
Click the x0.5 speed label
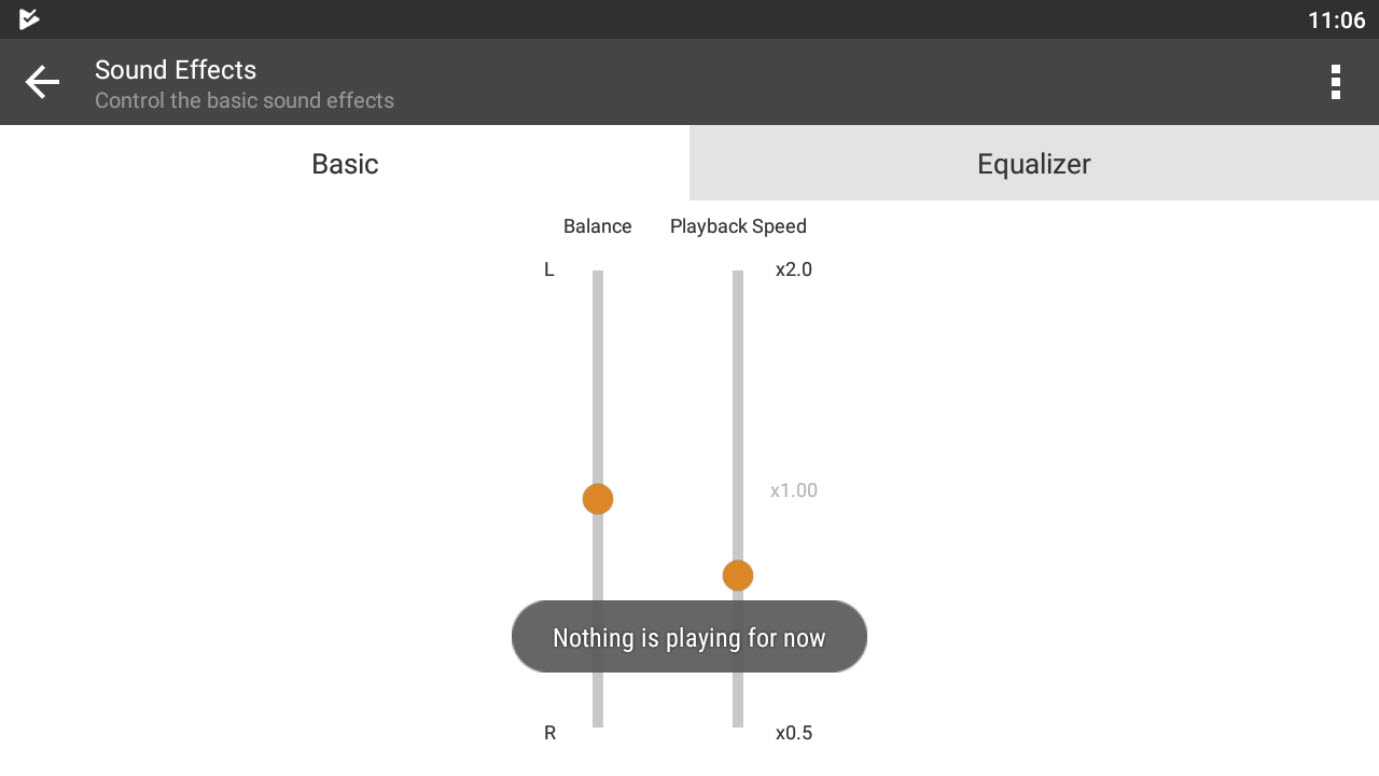[794, 733]
